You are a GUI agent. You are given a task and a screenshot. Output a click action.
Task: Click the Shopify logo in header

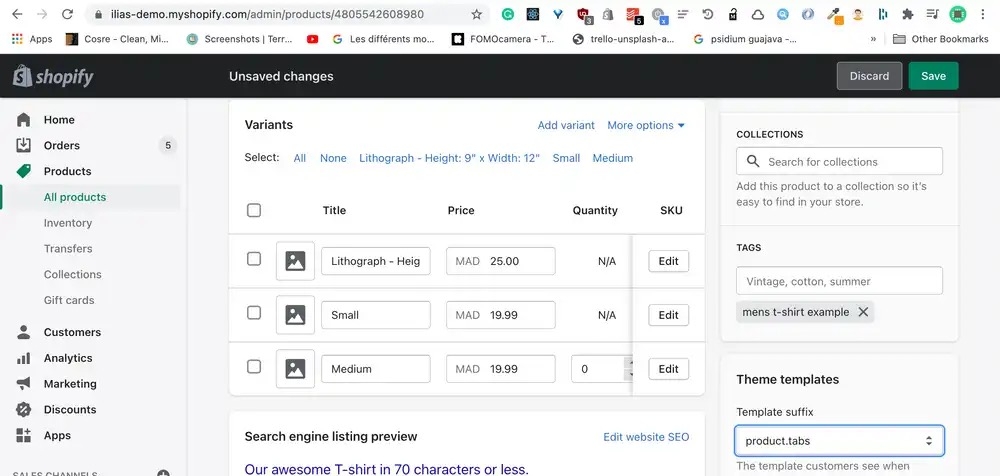point(53,77)
